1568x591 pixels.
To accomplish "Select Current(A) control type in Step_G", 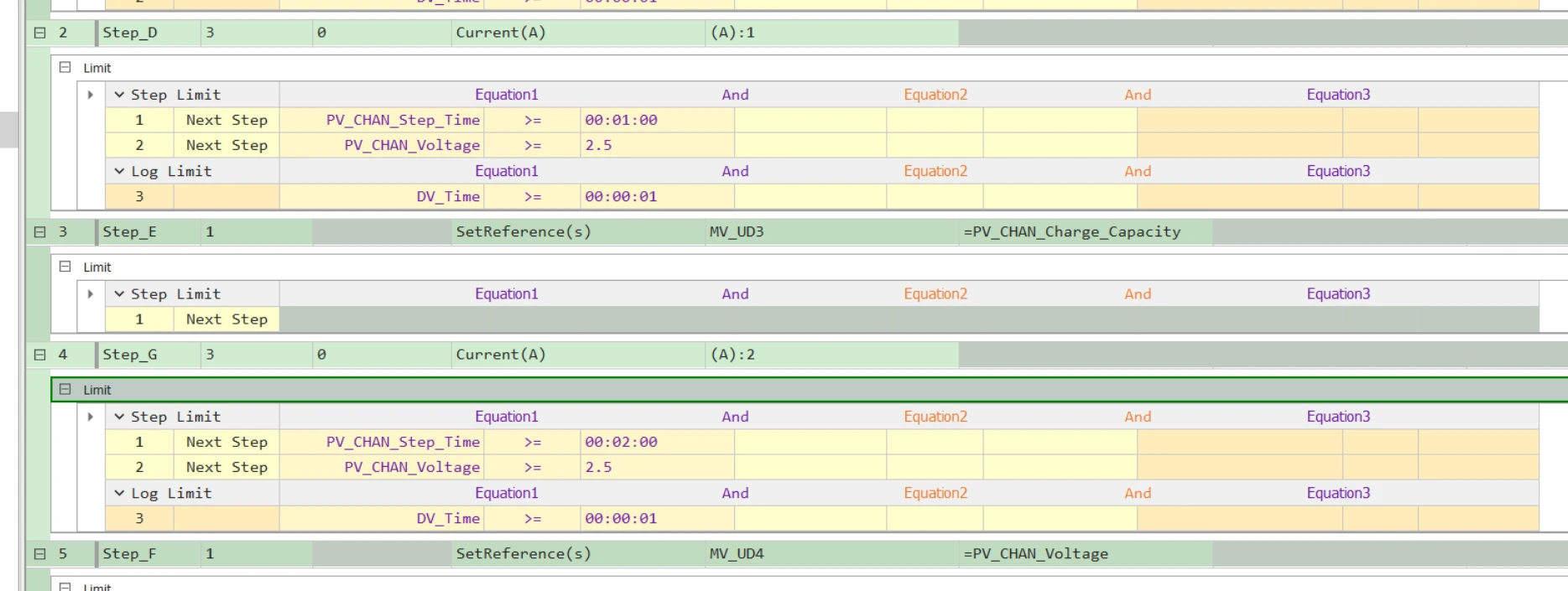I will click(578, 355).
